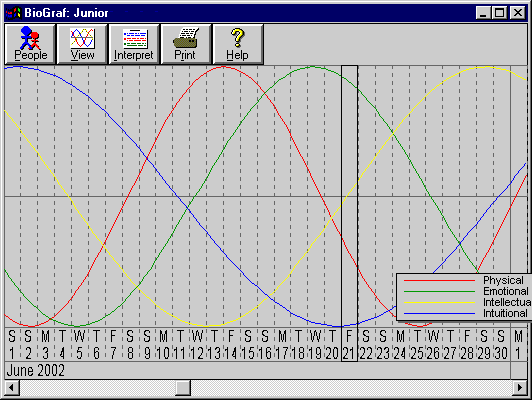This screenshot has width=532, height=400.
Task: Maximize the BioGraf window
Action: click(x=499, y=13)
